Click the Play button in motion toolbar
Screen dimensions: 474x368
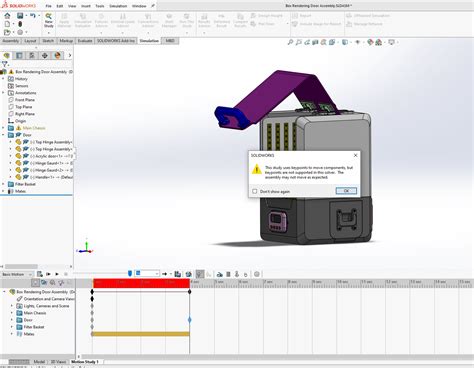click(57, 274)
